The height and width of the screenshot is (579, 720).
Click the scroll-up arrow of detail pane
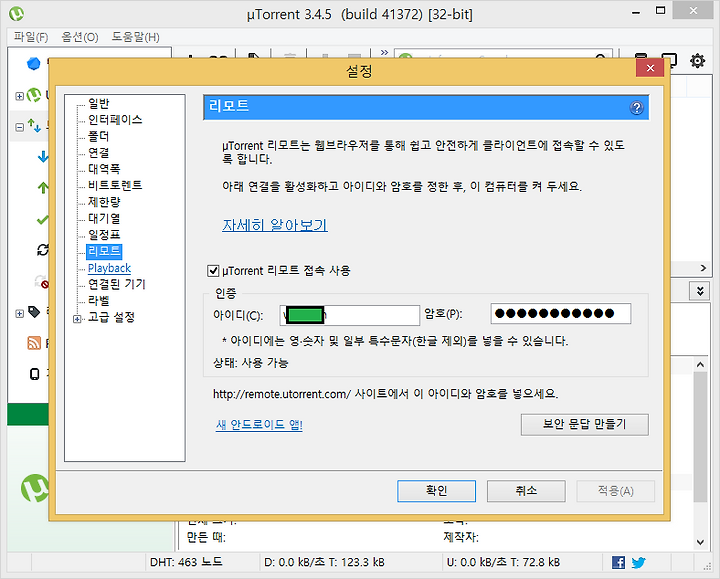point(700,365)
